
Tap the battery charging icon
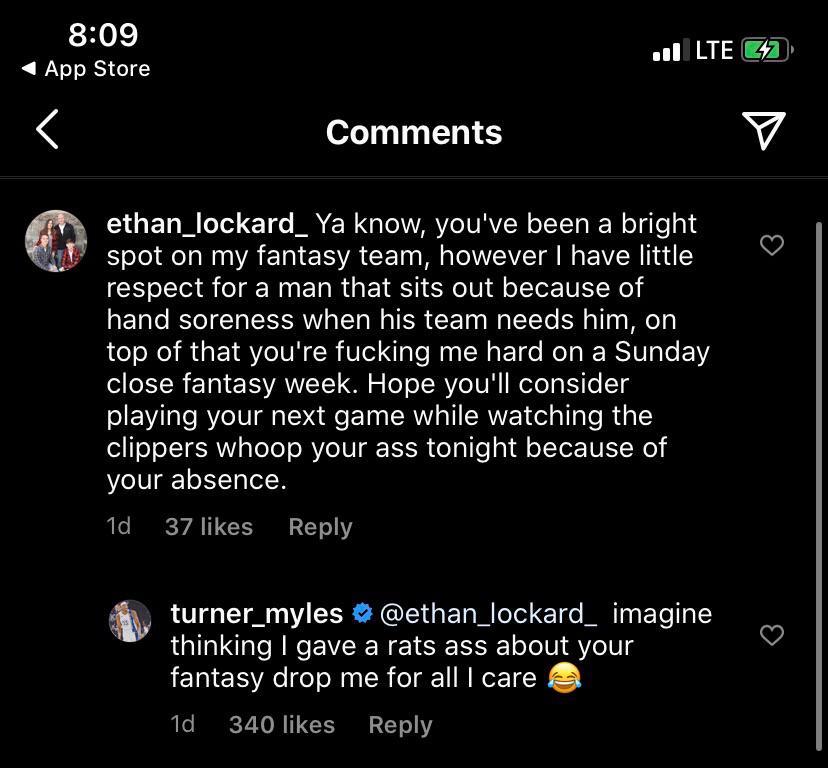[x=766, y=50]
